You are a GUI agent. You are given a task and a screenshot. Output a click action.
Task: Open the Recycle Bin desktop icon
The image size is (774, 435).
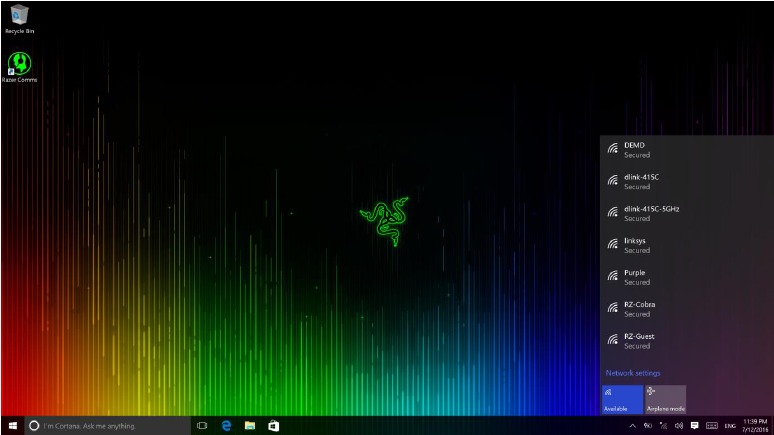19,19
